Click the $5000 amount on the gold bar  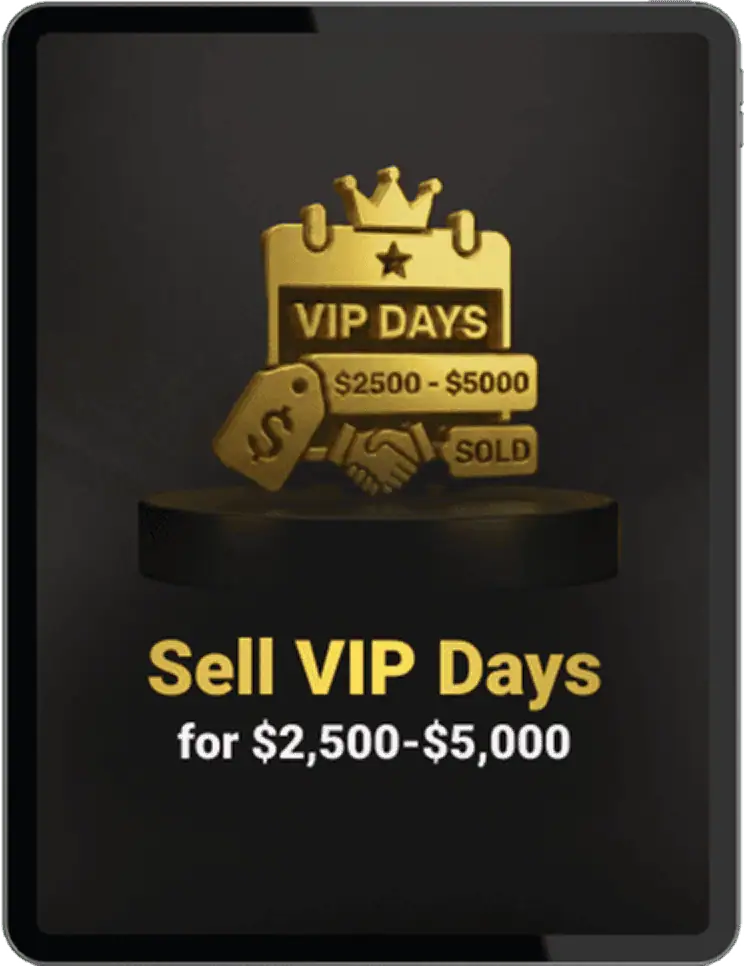pyautogui.click(x=487, y=383)
